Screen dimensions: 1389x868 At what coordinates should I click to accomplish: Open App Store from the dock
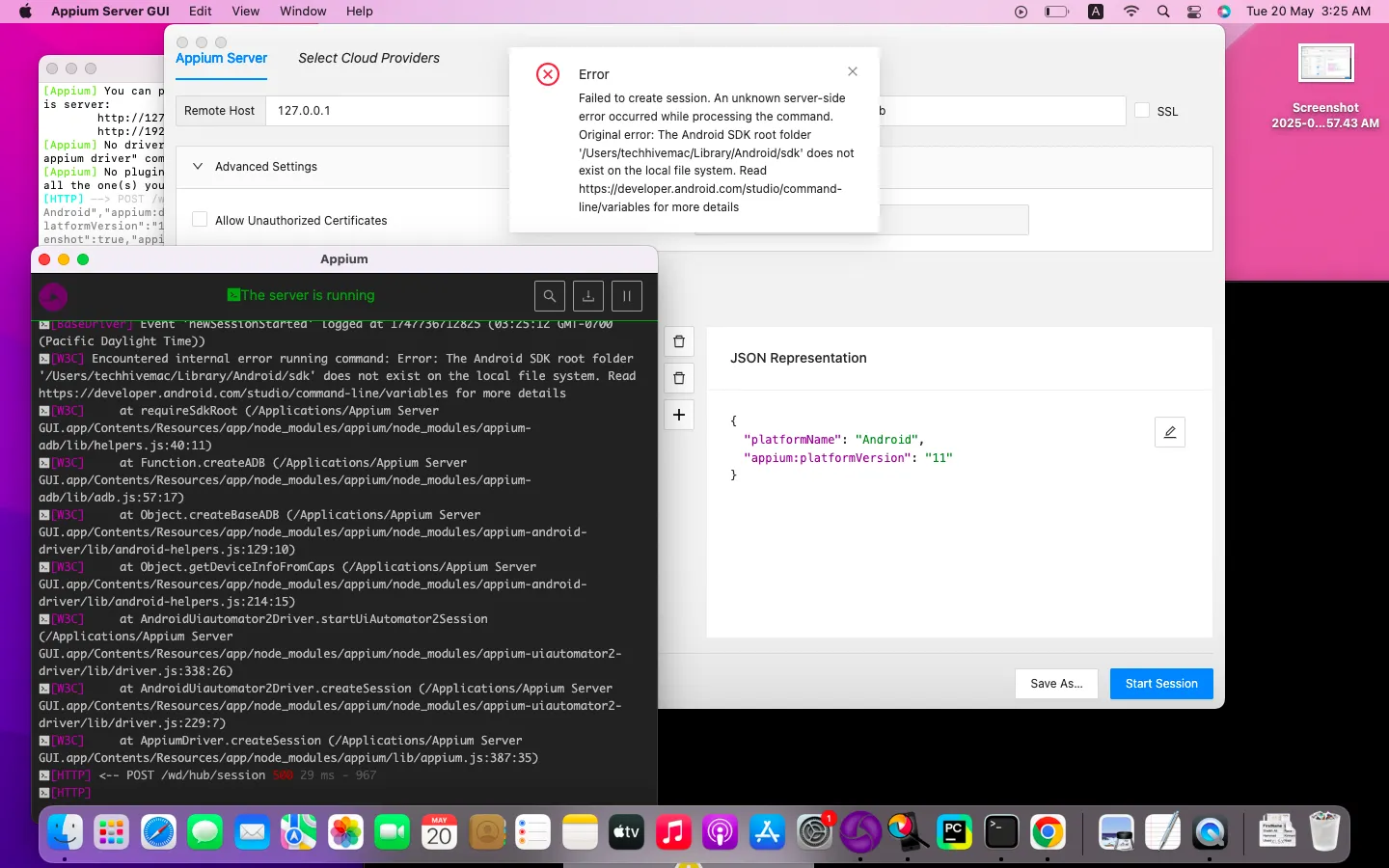(x=767, y=831)
